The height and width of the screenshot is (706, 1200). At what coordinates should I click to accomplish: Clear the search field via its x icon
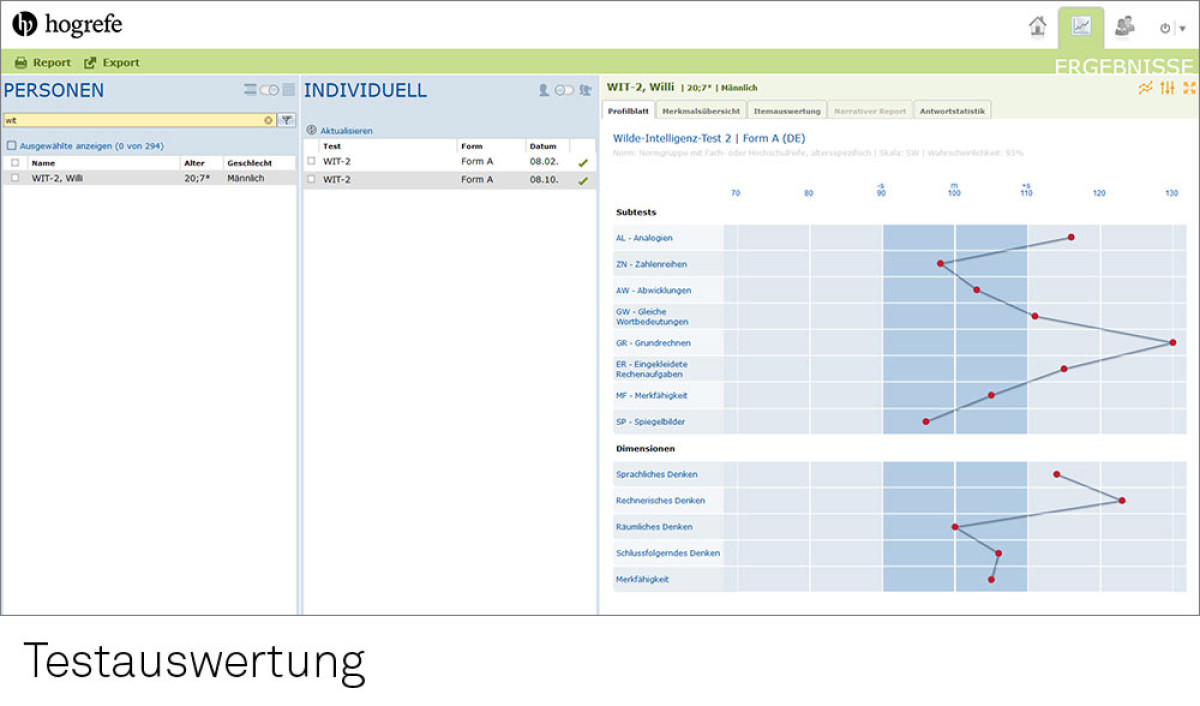(266, 120)
